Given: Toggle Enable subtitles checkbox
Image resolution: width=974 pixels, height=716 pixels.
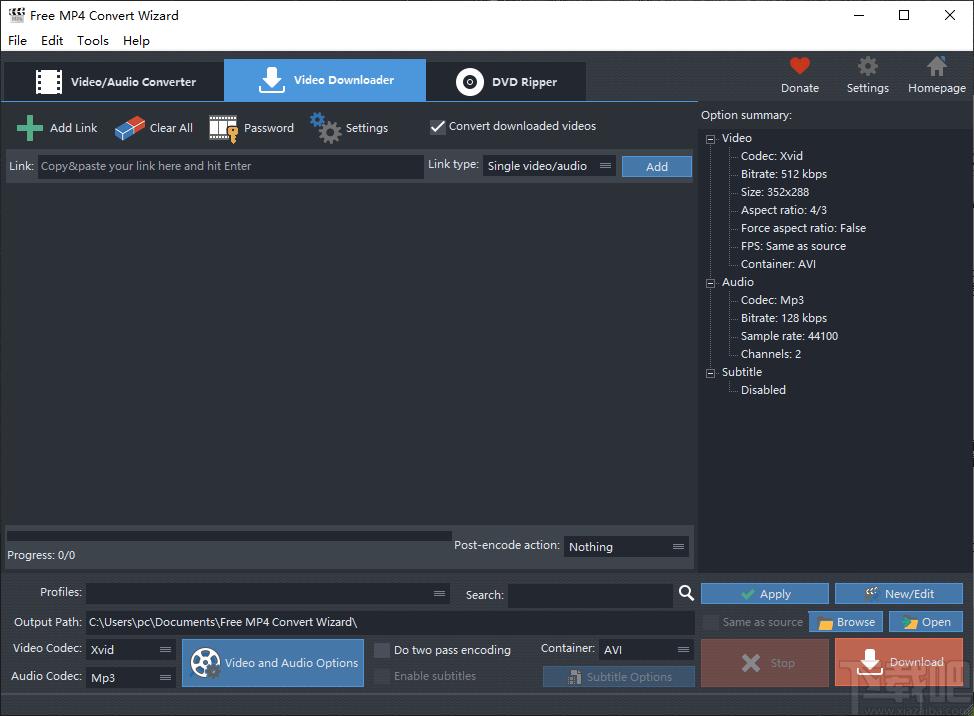Looking at the screenshot, I should point(382,676).
